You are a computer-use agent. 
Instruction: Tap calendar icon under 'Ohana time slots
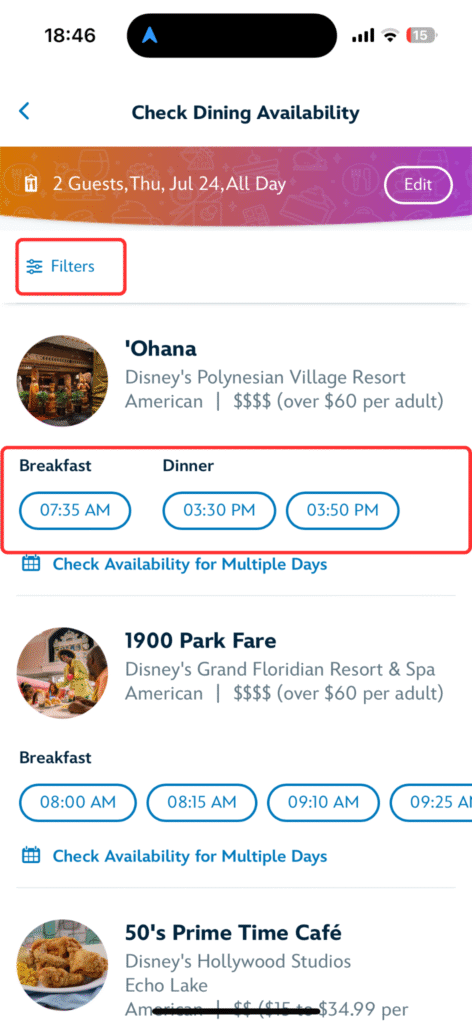coord(31,564)
